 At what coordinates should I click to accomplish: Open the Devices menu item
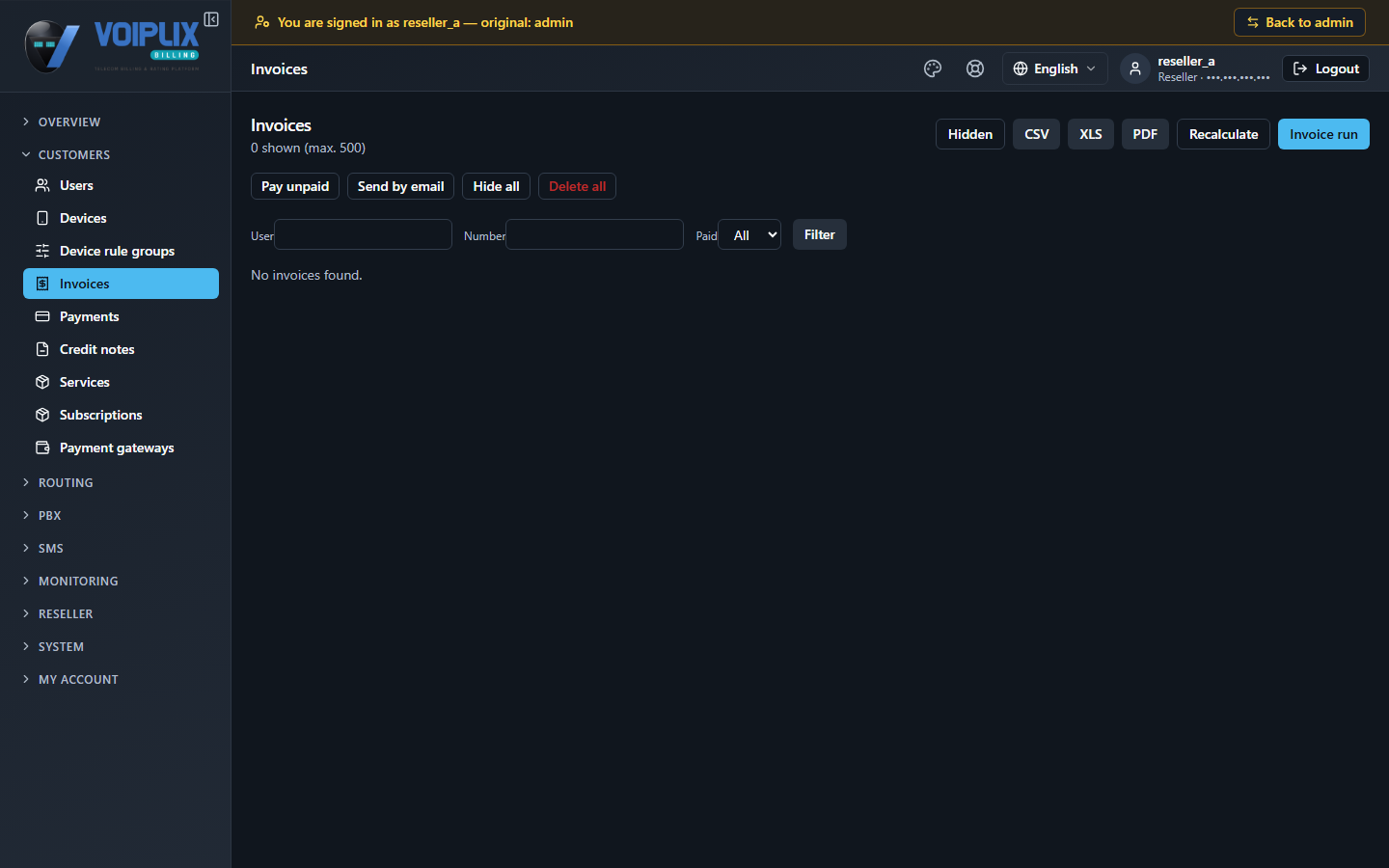click(x=121, y=218)
